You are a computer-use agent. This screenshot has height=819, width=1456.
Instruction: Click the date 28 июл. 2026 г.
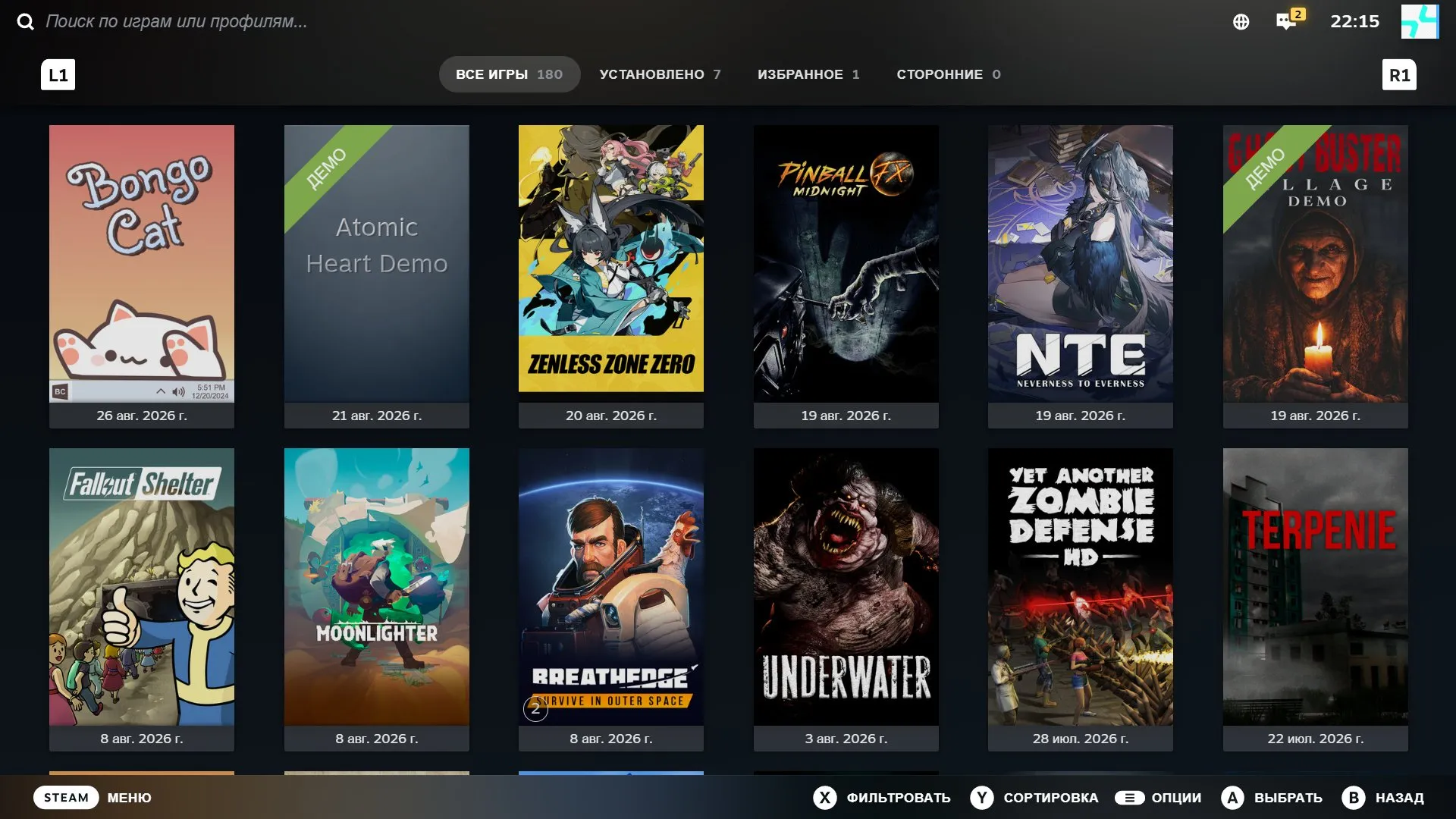click(x=1081, y=739)
